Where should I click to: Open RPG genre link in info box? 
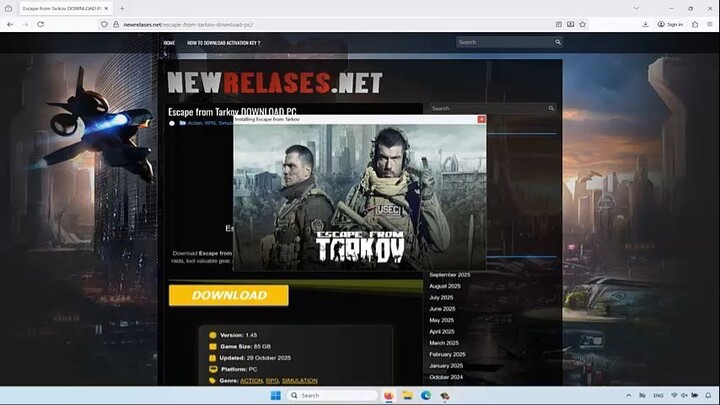272,381
